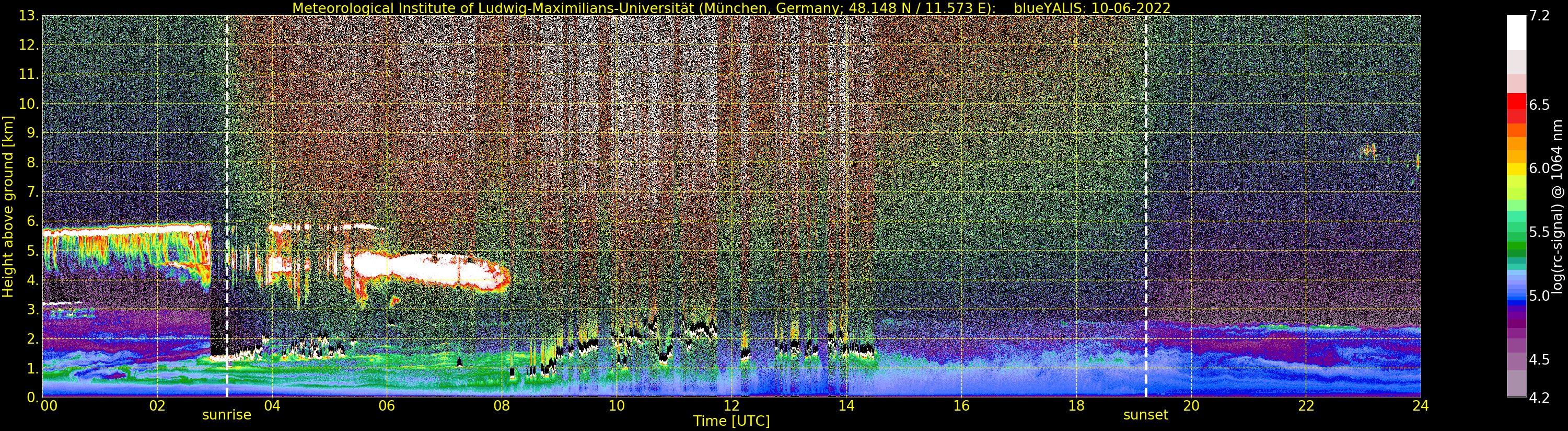Click height axis tick "12." on the left
The width and height of the screenshot is (1568, 431).
[x=29, y=45]
